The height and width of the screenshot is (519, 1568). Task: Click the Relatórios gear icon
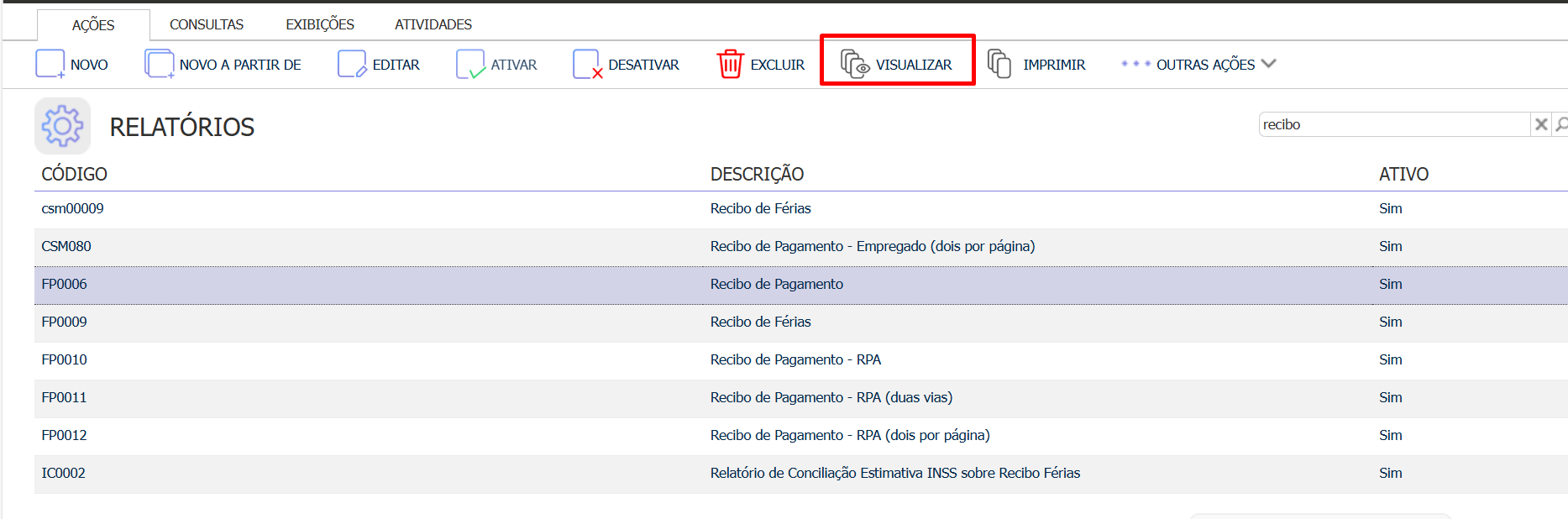coord(62,126)
